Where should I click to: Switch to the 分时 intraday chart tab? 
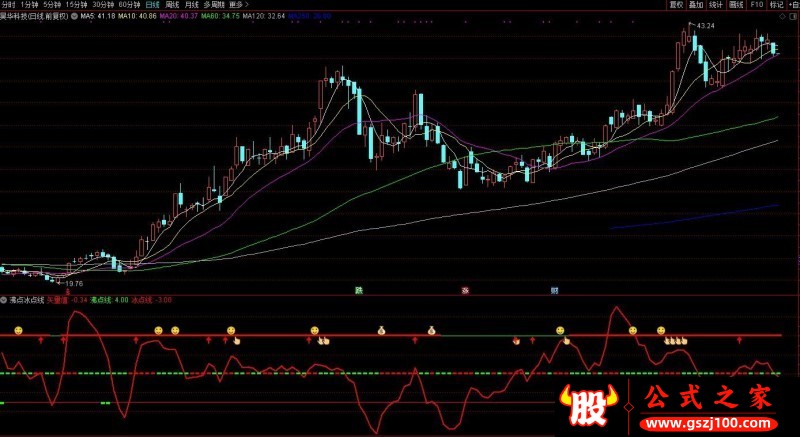[x=8, y=5]
